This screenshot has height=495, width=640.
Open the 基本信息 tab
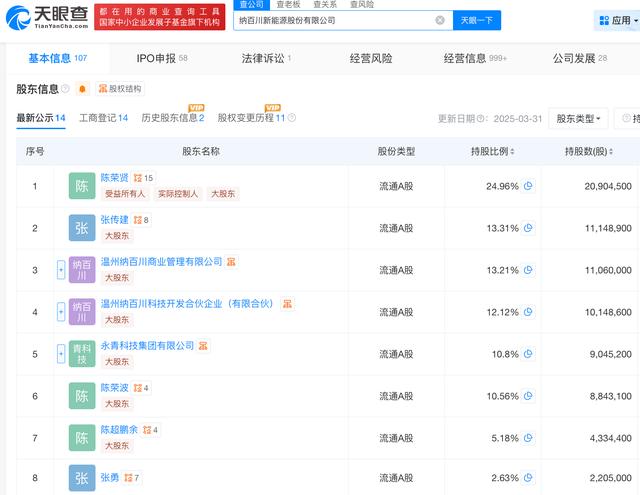coord(58,58)
